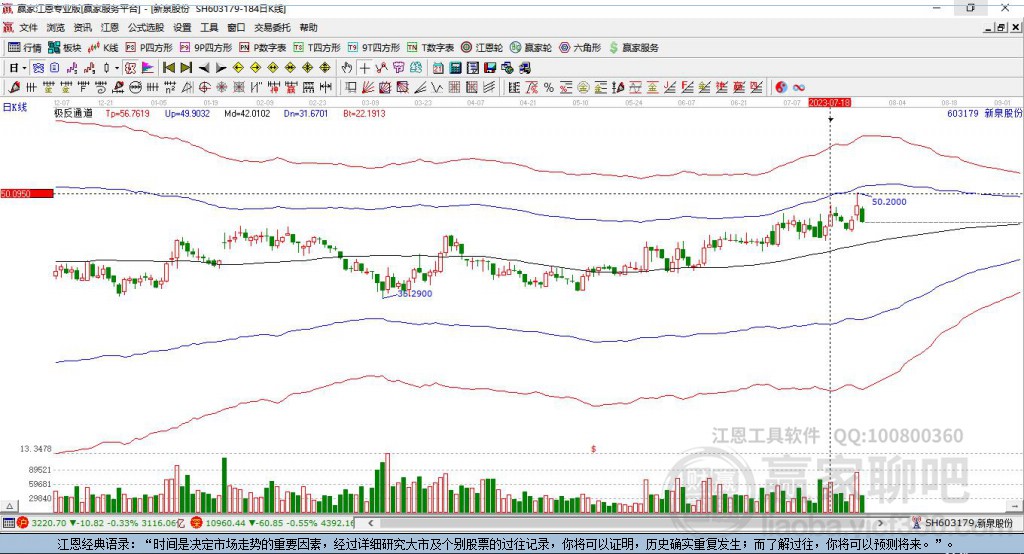Open 9P四方形 tool

(x=206, y=48)
